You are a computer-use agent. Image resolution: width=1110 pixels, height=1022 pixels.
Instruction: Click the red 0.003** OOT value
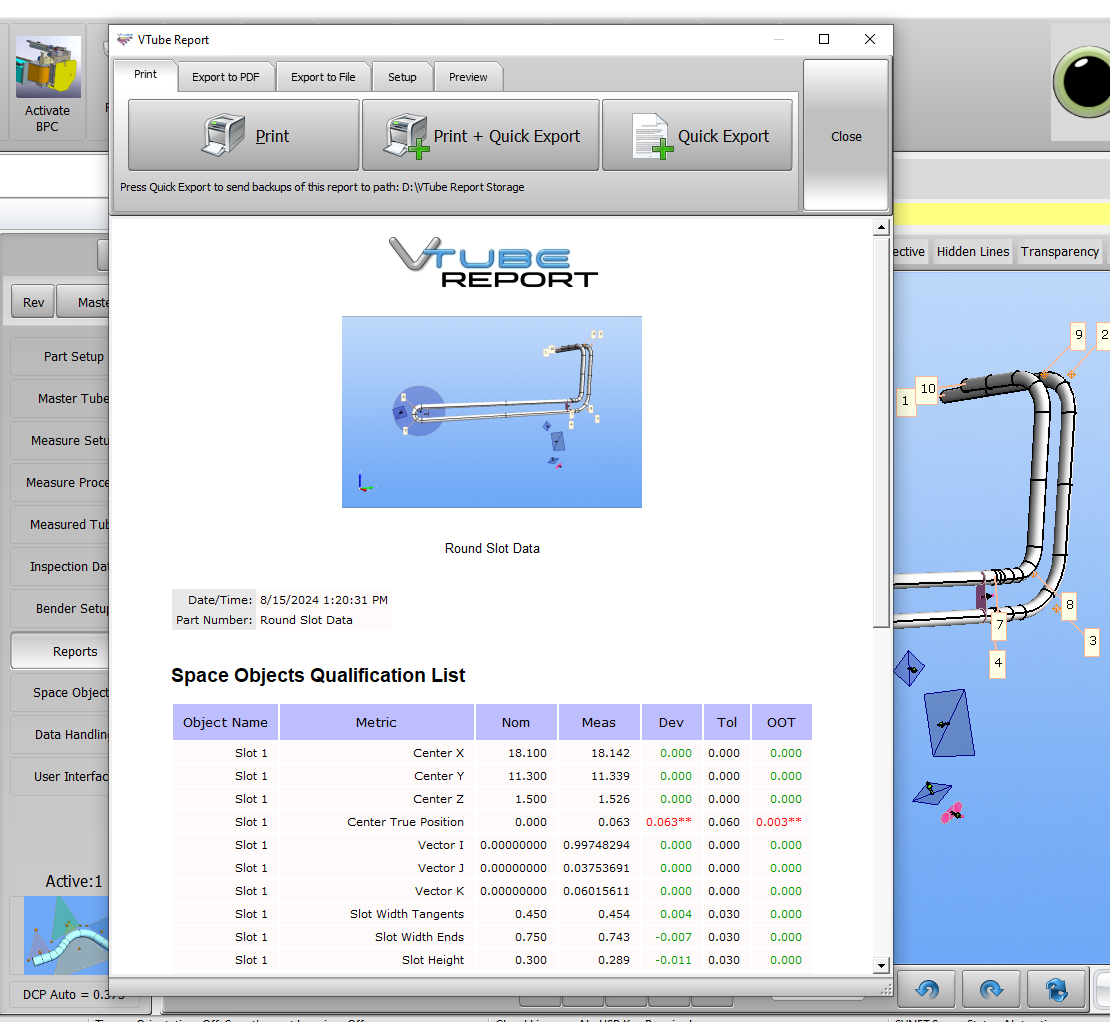779,822
